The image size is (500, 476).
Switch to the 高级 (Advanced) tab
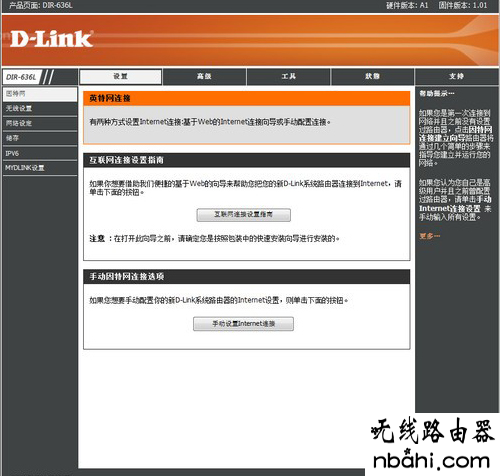204,77
